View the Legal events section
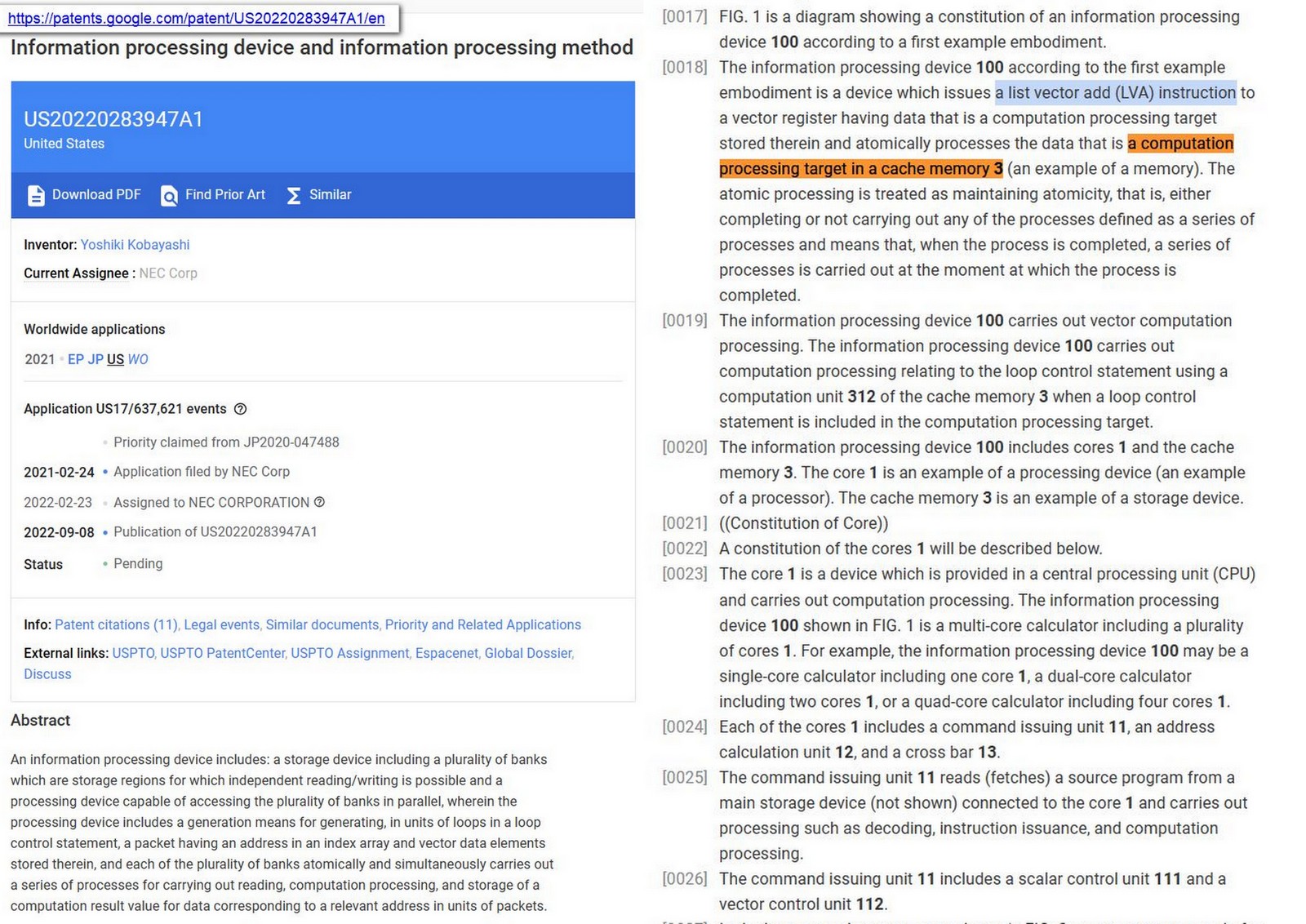The image size is (1306, 924). pos(220,624)
